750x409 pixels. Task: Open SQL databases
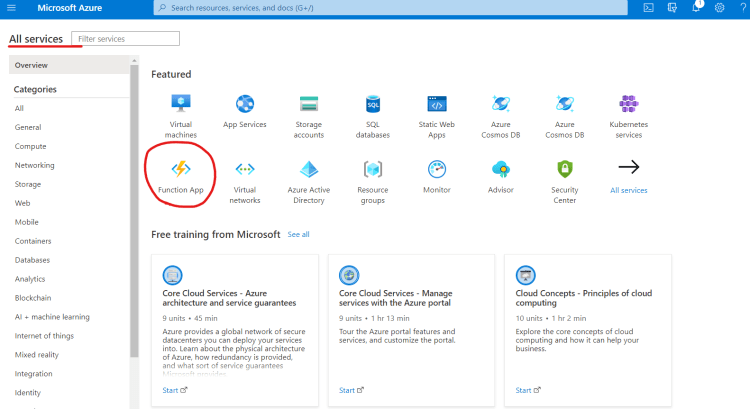373,116
